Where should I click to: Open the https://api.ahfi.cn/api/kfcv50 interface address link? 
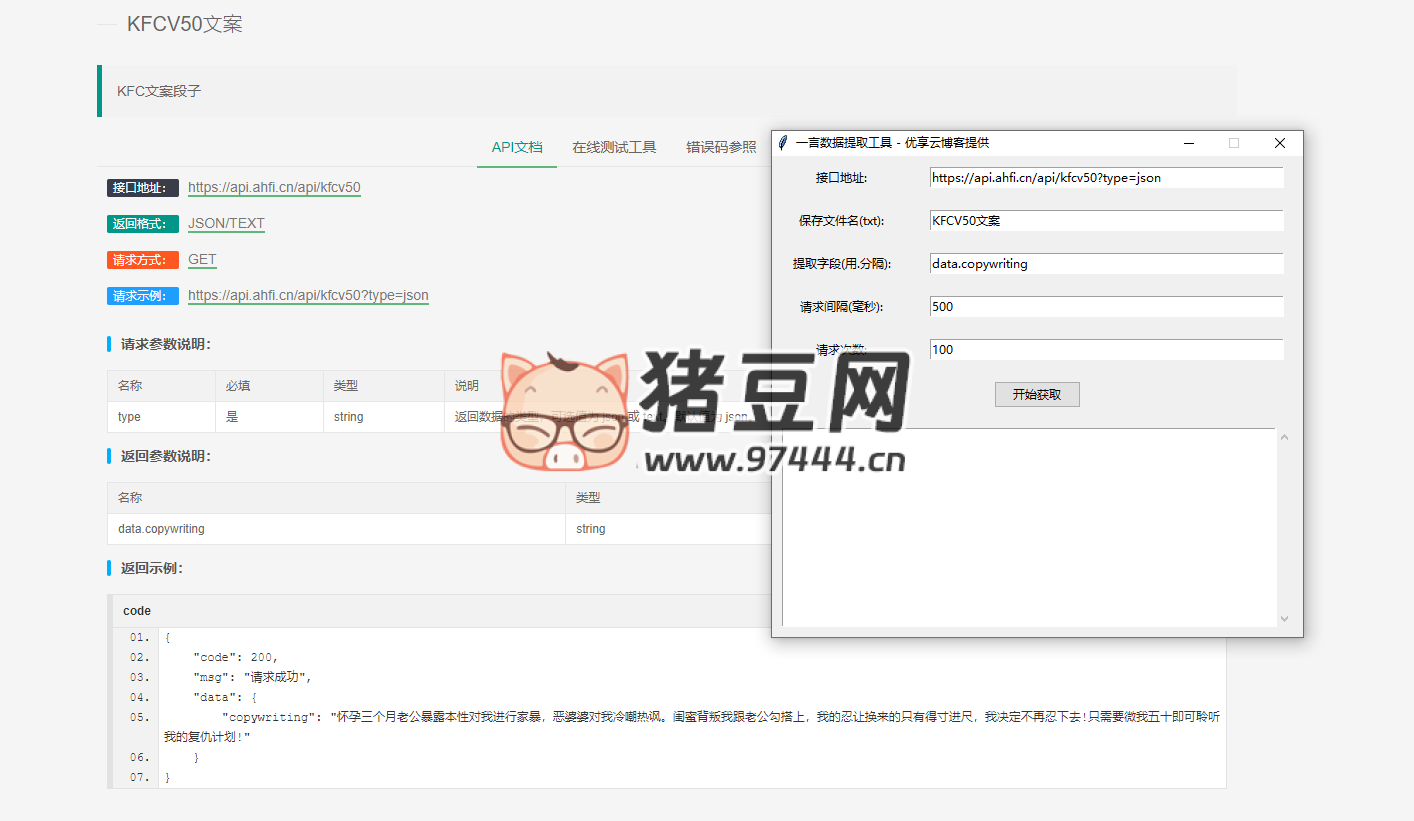click(274, 187)
